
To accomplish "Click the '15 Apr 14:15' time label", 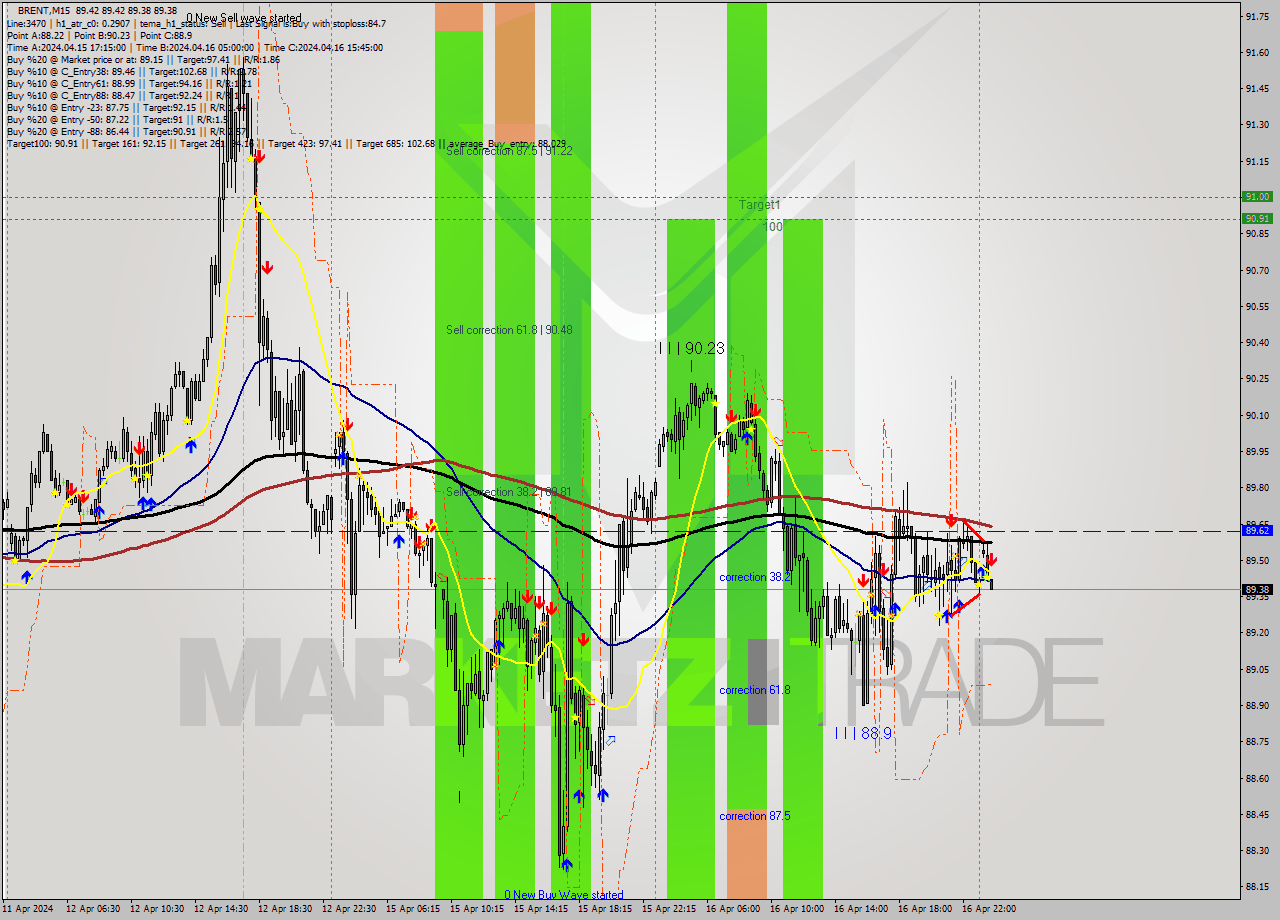I will 541,909.
